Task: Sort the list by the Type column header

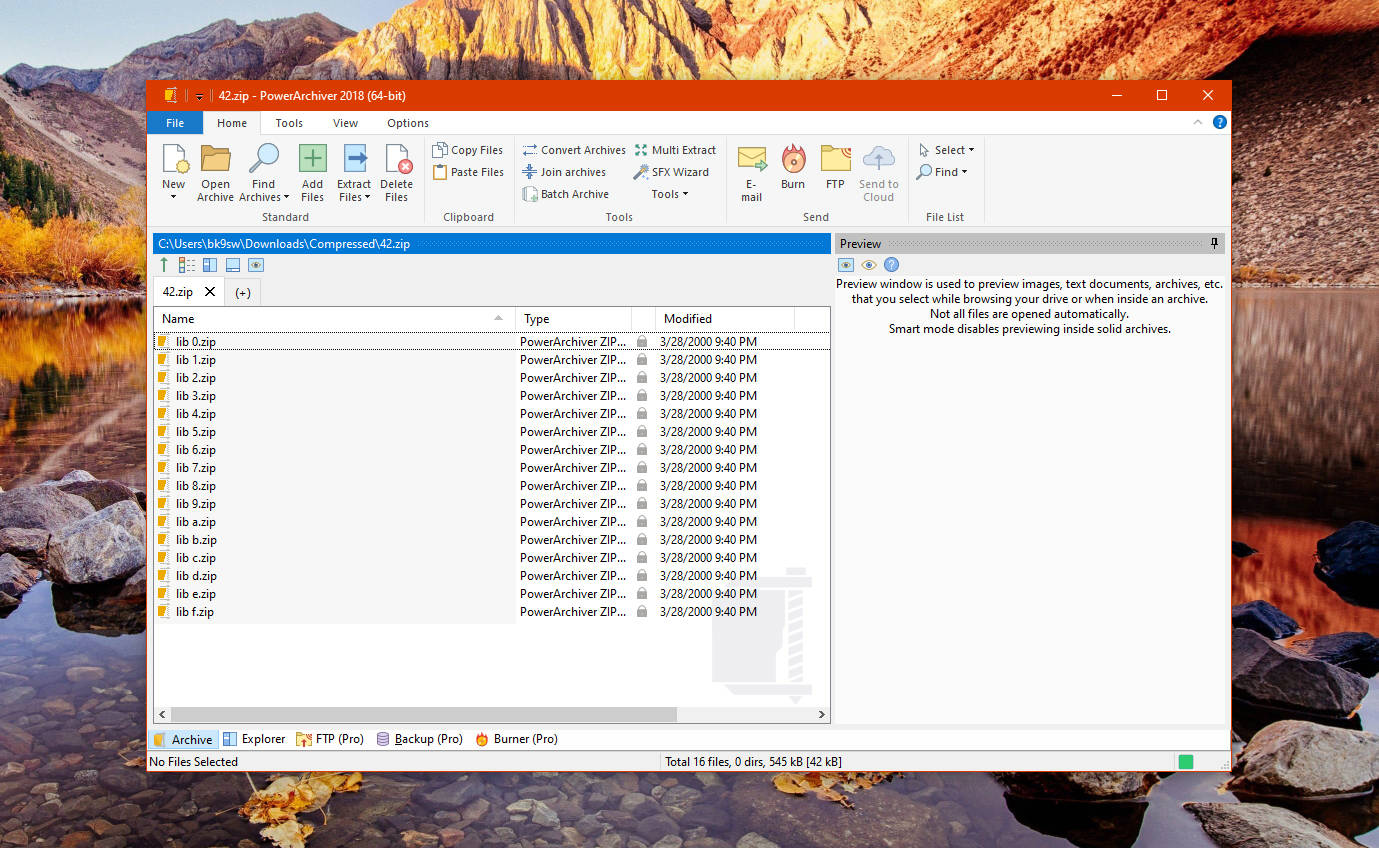Action: pos(573,319)
